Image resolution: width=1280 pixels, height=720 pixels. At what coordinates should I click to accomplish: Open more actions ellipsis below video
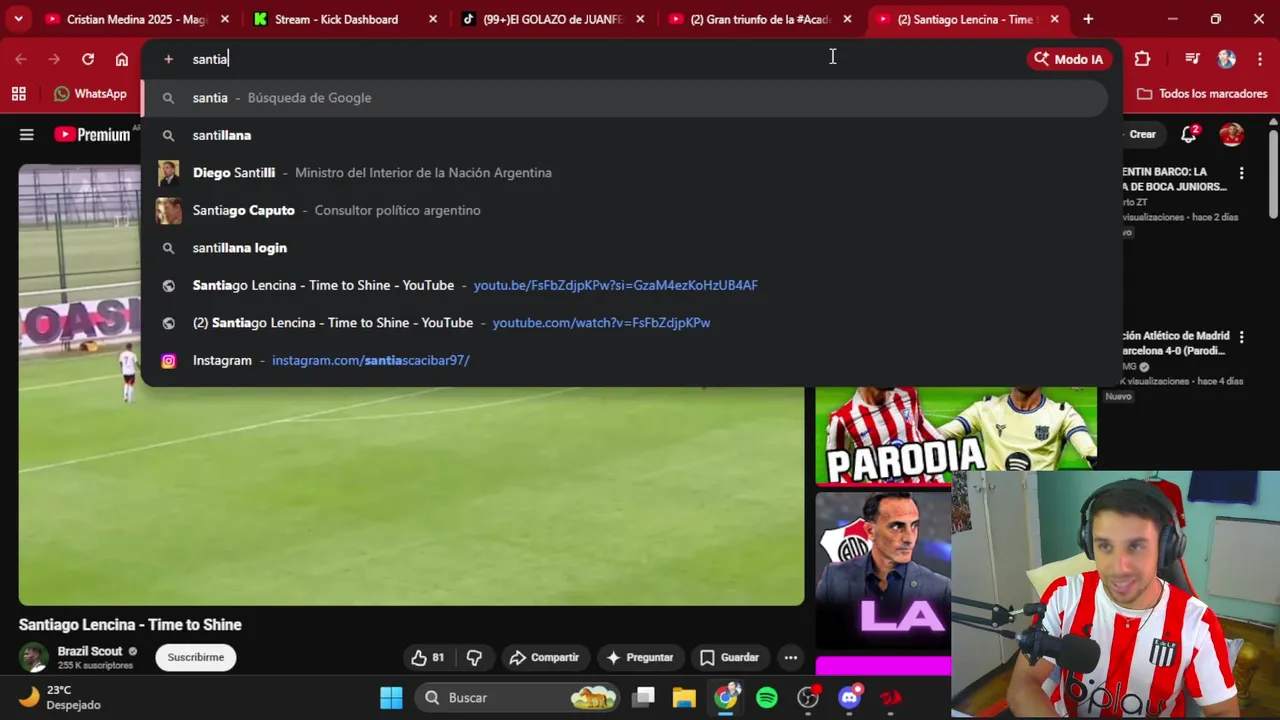click(791, 657)
